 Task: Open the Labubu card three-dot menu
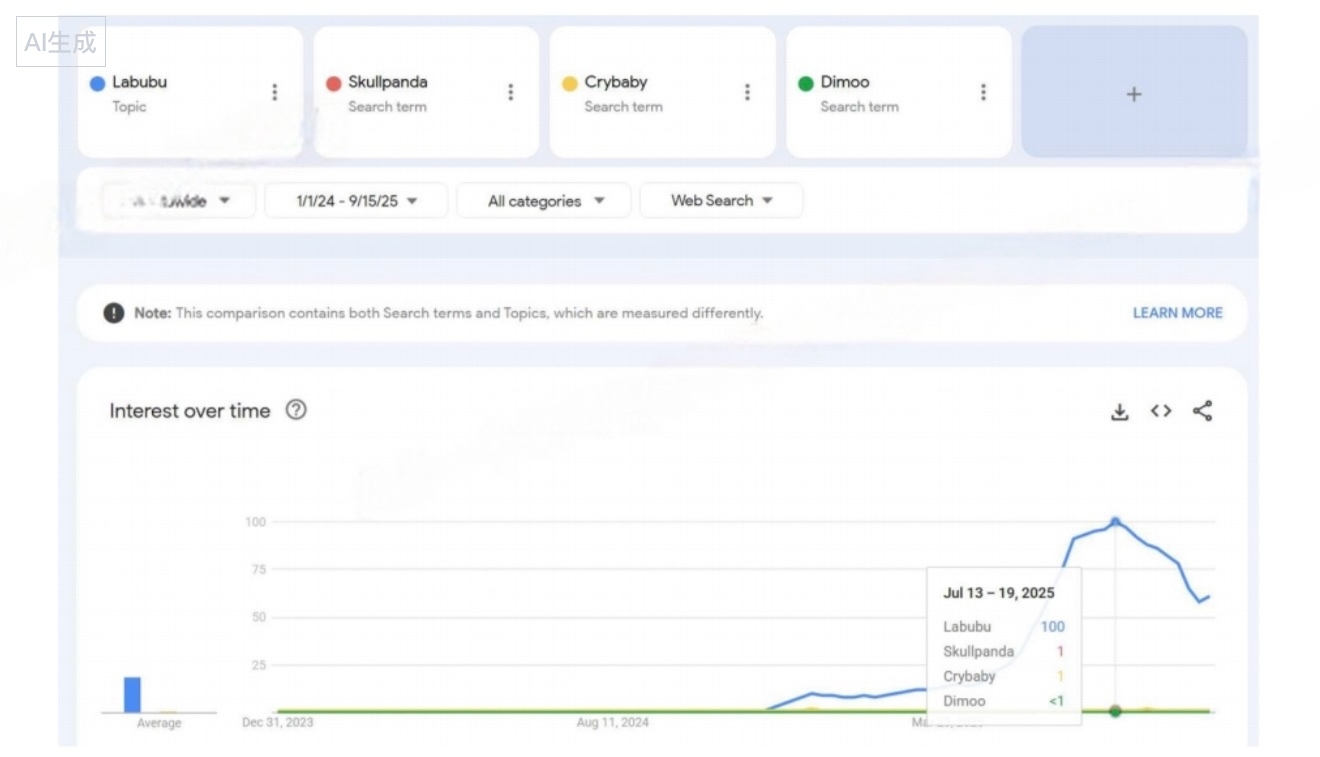[274, 92]
